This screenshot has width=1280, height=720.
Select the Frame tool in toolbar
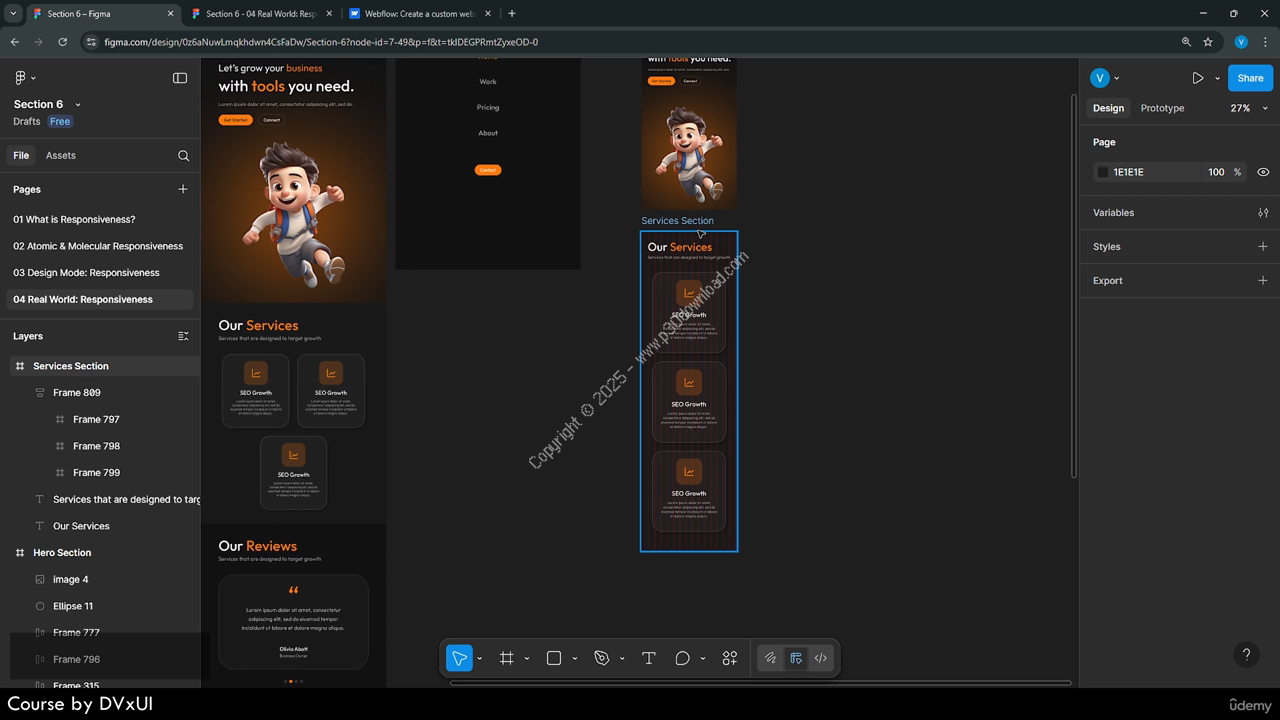[x=507, y=658]
